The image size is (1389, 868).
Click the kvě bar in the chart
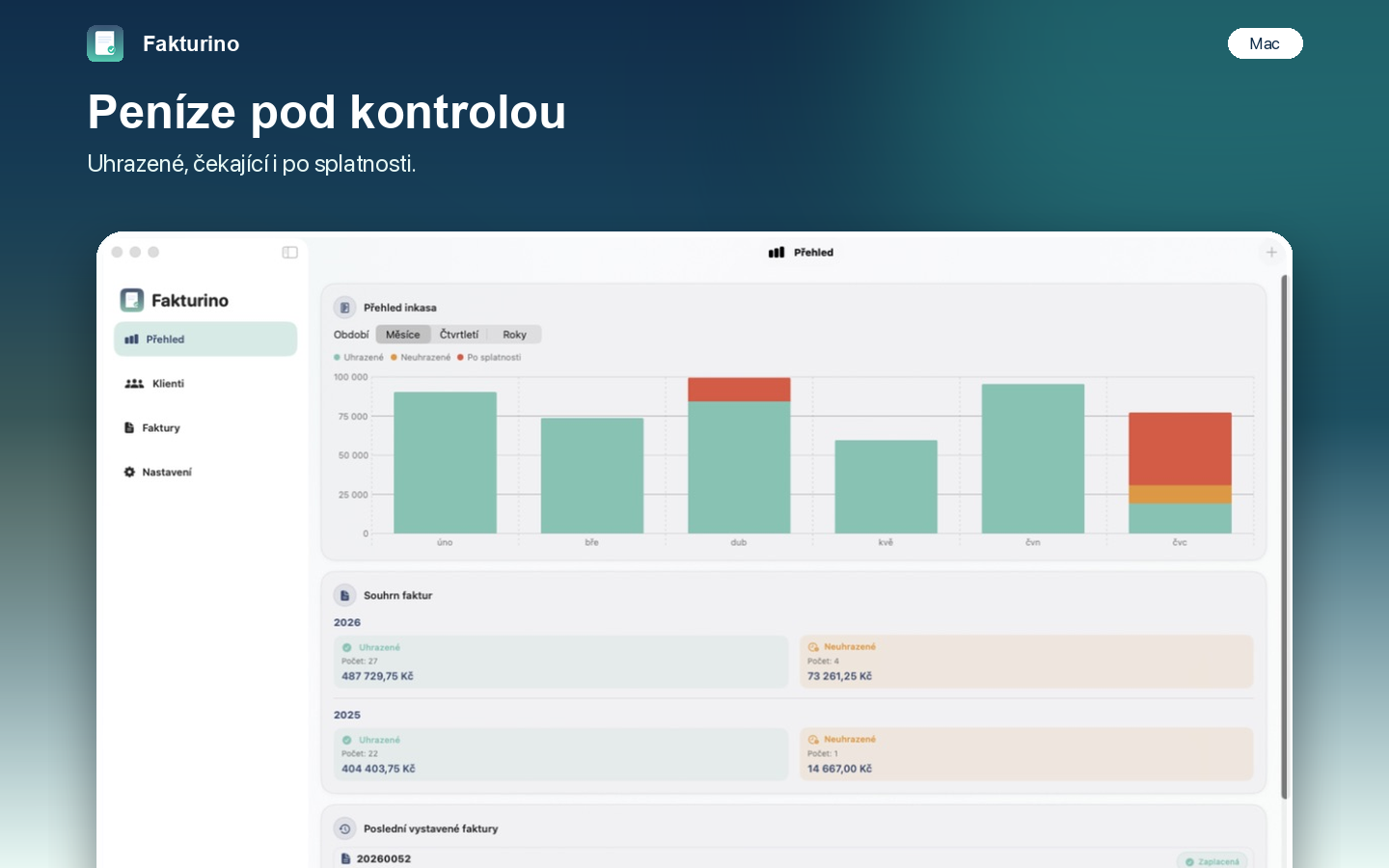(885, 487)
